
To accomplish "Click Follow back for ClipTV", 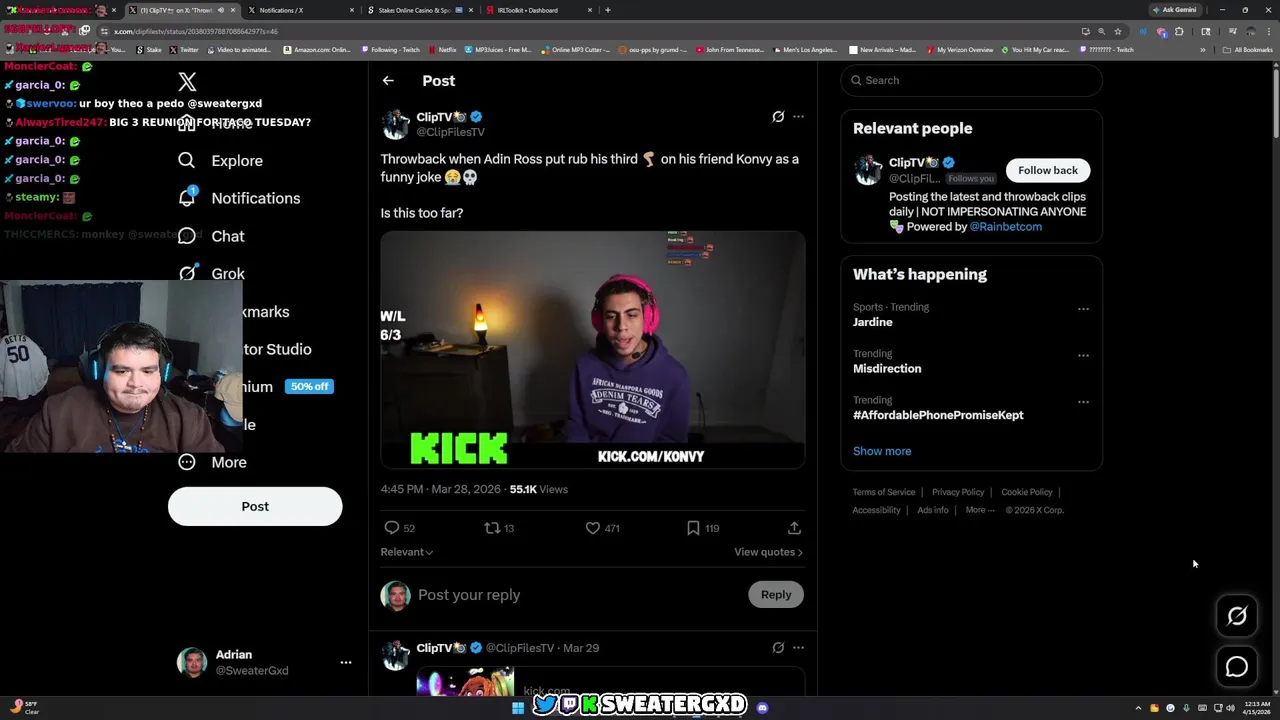I will click(x=1048, y=170).
